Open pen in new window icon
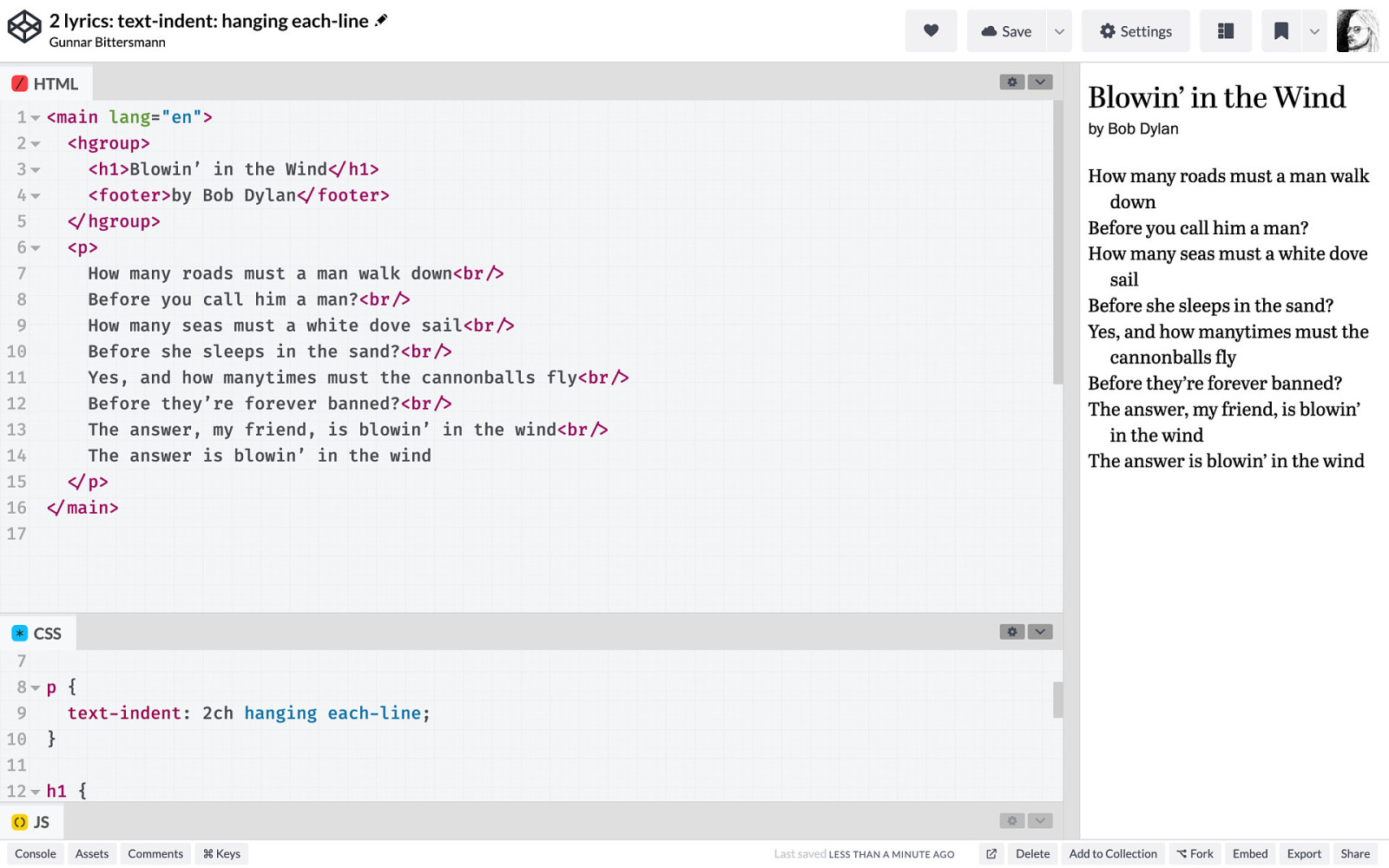This screenshot has height=868, width=1389. coord(991,854)
